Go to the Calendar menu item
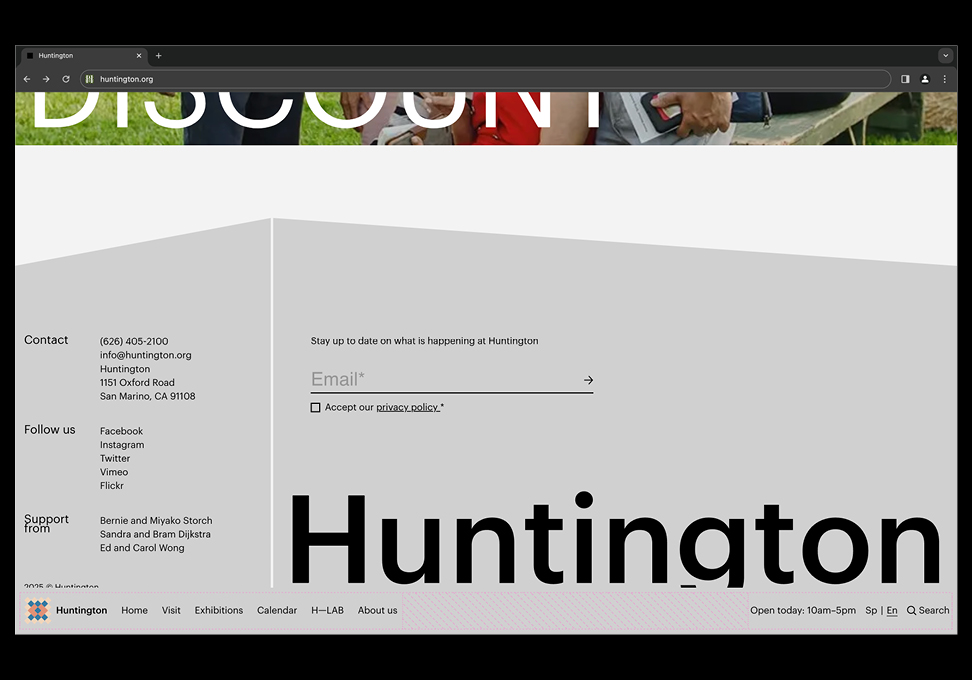Screen dimensions: 972x680 click(x=277, y=610)
